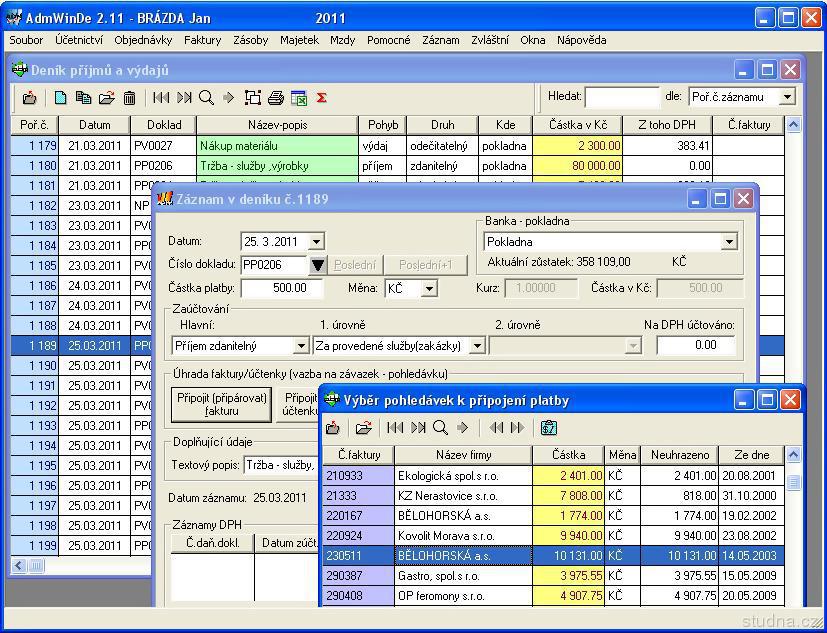Open the Banka - pokladna dropdown
The height and width of the screenshot is (633, 827).
(728, 242)
